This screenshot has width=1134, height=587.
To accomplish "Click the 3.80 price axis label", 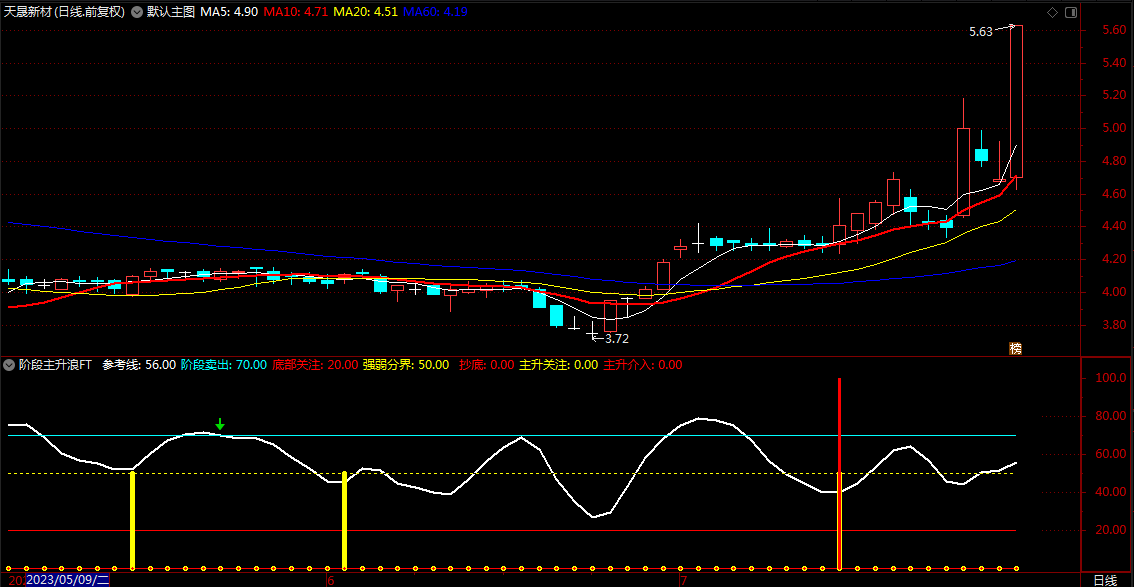I will (1114, 325).
